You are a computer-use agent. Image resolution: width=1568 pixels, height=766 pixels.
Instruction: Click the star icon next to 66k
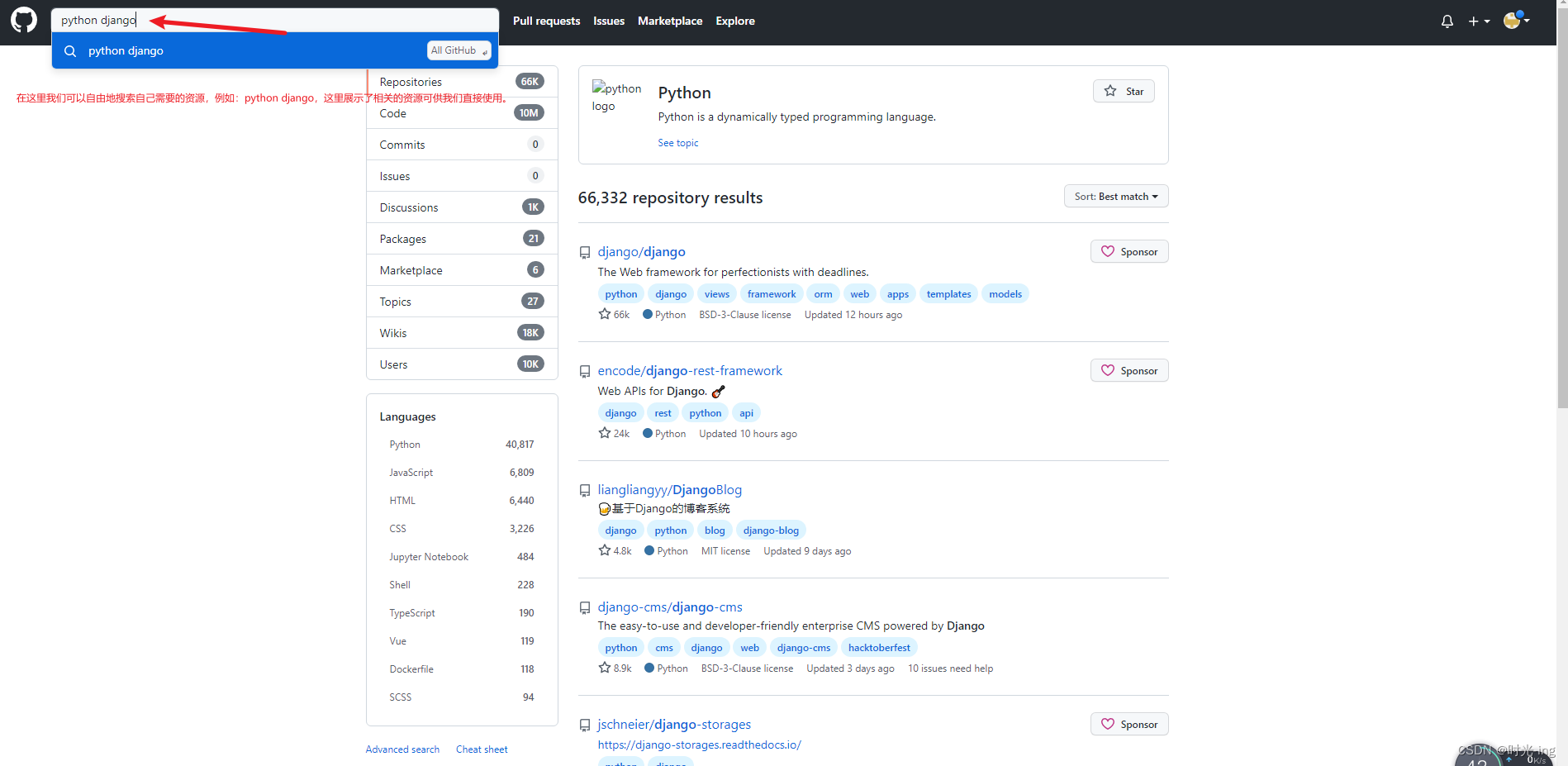click(605, 314)
